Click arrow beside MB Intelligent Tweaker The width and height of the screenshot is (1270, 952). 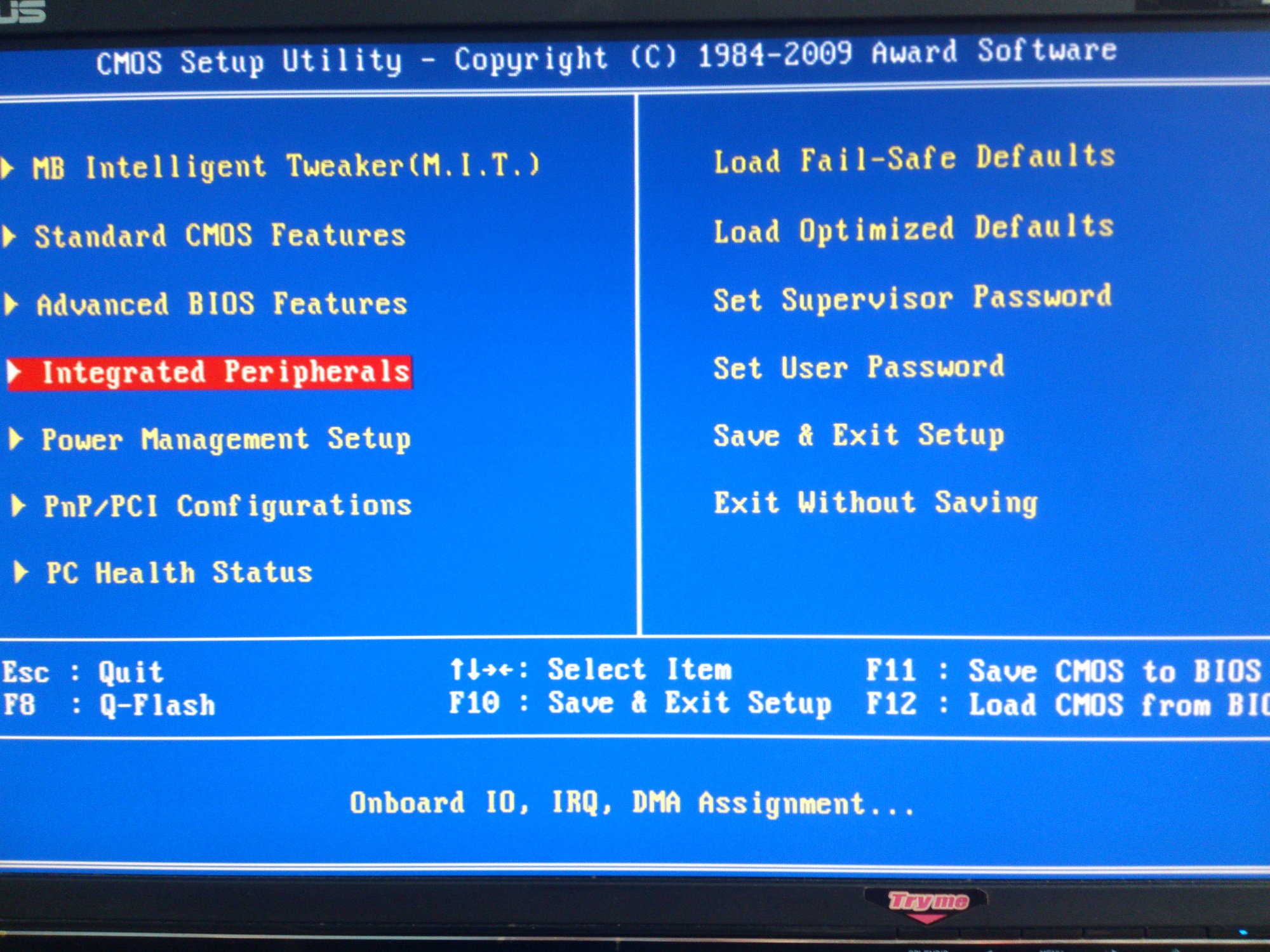pyautogui.click(x=8, y=168)
